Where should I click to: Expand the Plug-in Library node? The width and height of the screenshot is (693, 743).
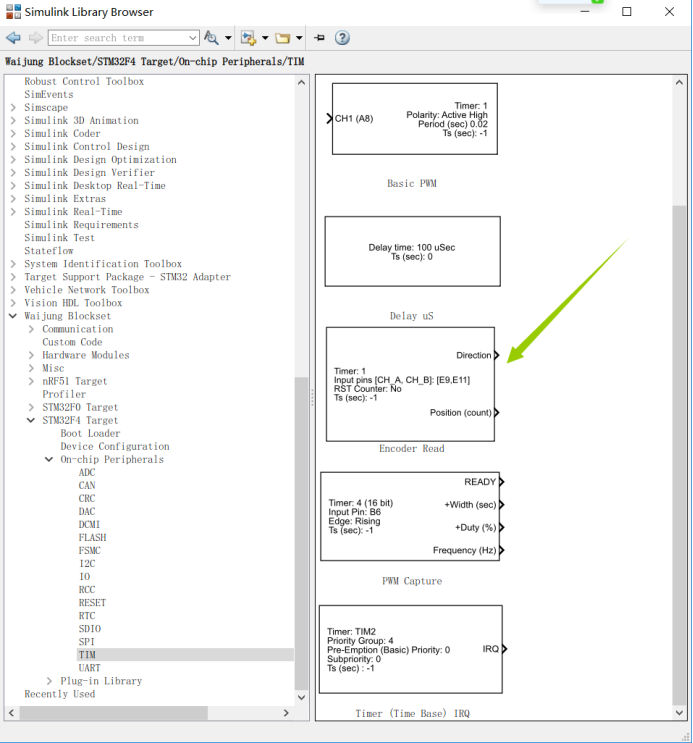(49, 681)
